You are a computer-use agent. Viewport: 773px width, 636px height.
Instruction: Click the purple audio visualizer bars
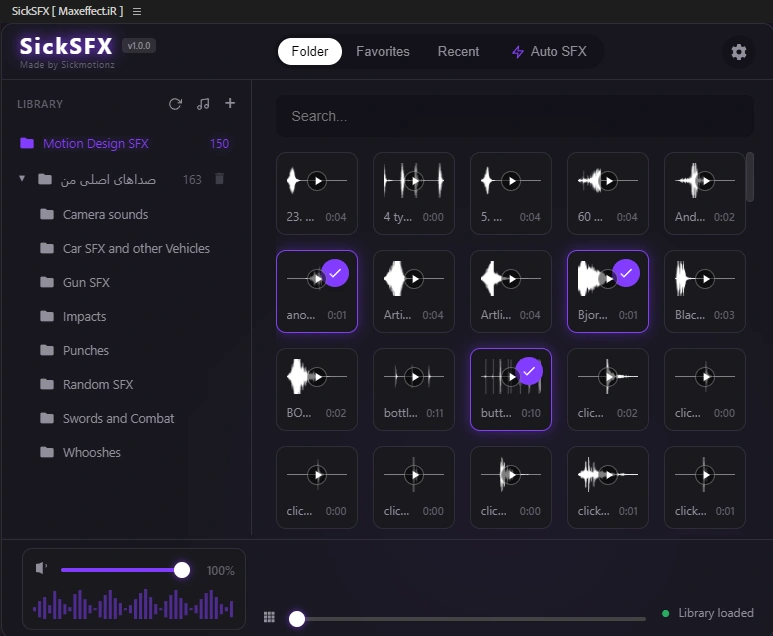(x=133, y=604)
